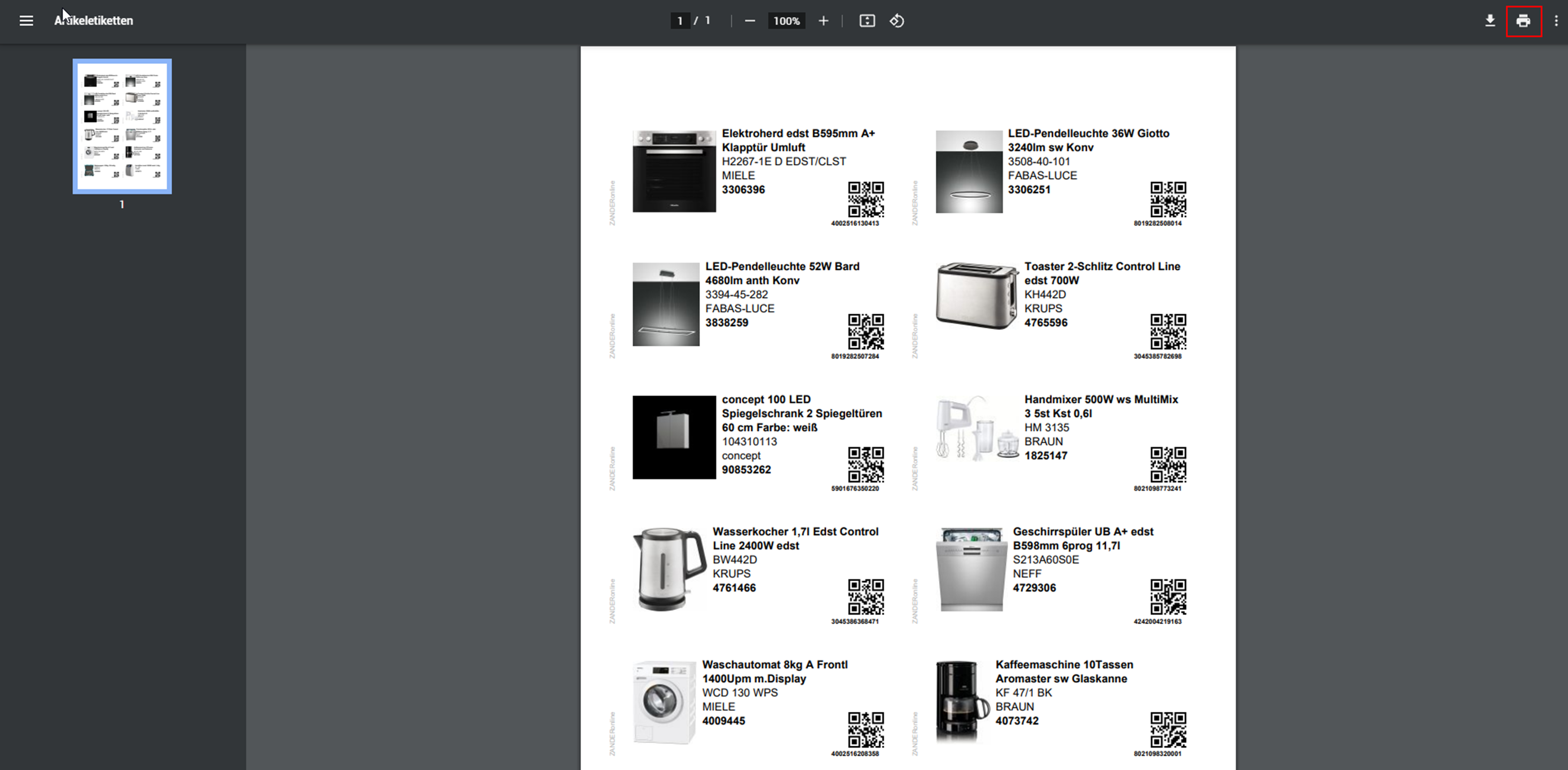Screen dimensions: 1568x770
Task: Click the Artikeletiketten document title
Action: click(94, 21)
